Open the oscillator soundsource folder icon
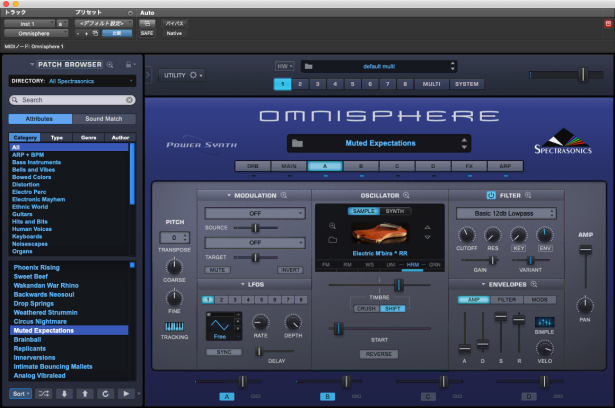The width and height of the screenshot is (615, 408). (331, 241)
